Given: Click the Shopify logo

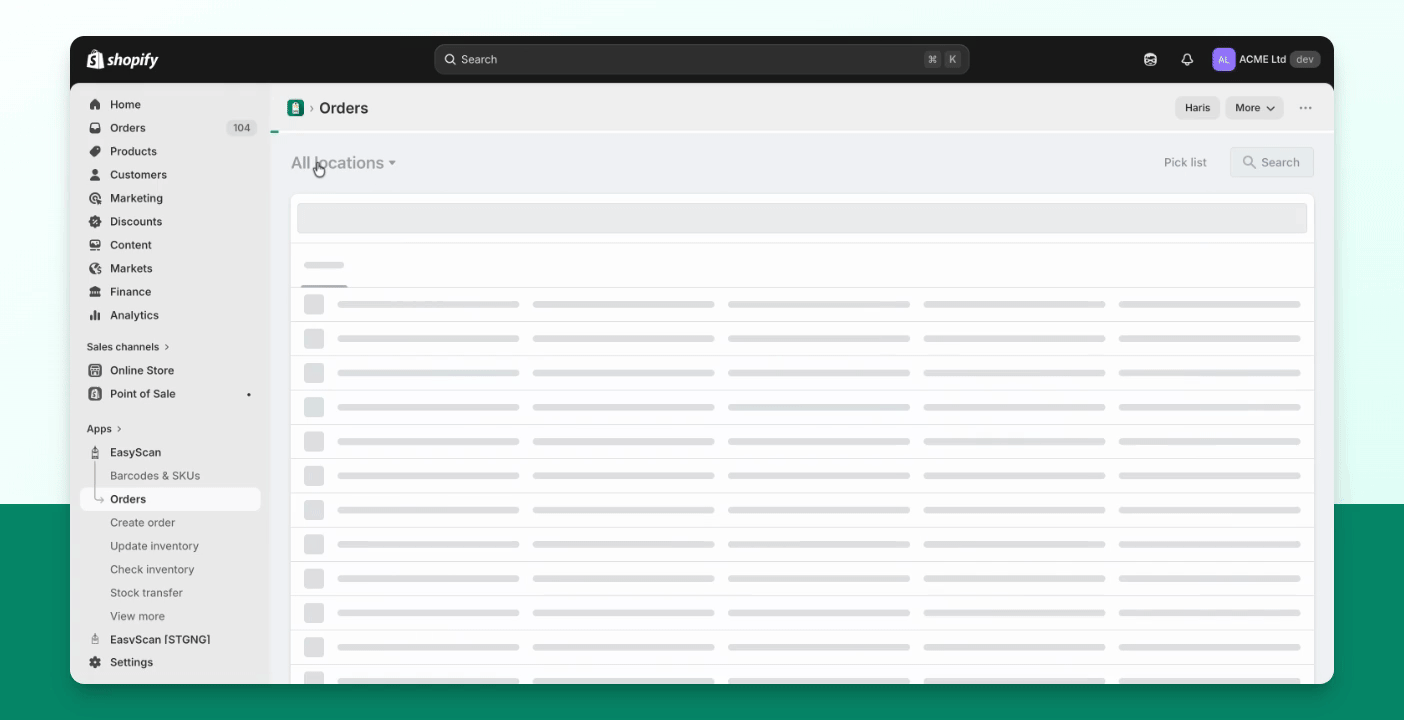Looking at the screenshot, I should click(x=122, y=60).
